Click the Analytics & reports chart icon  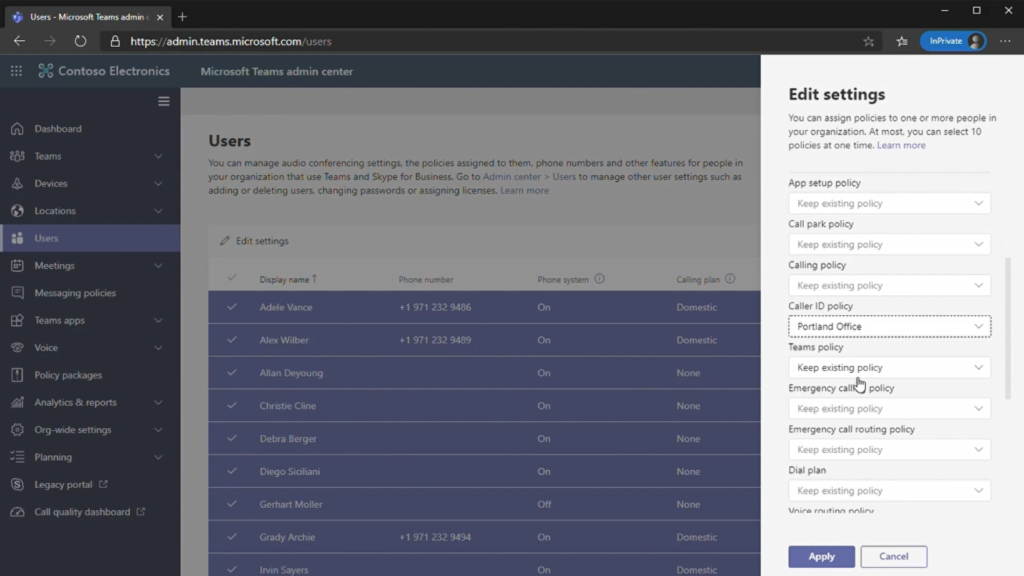tap(17, 403)
